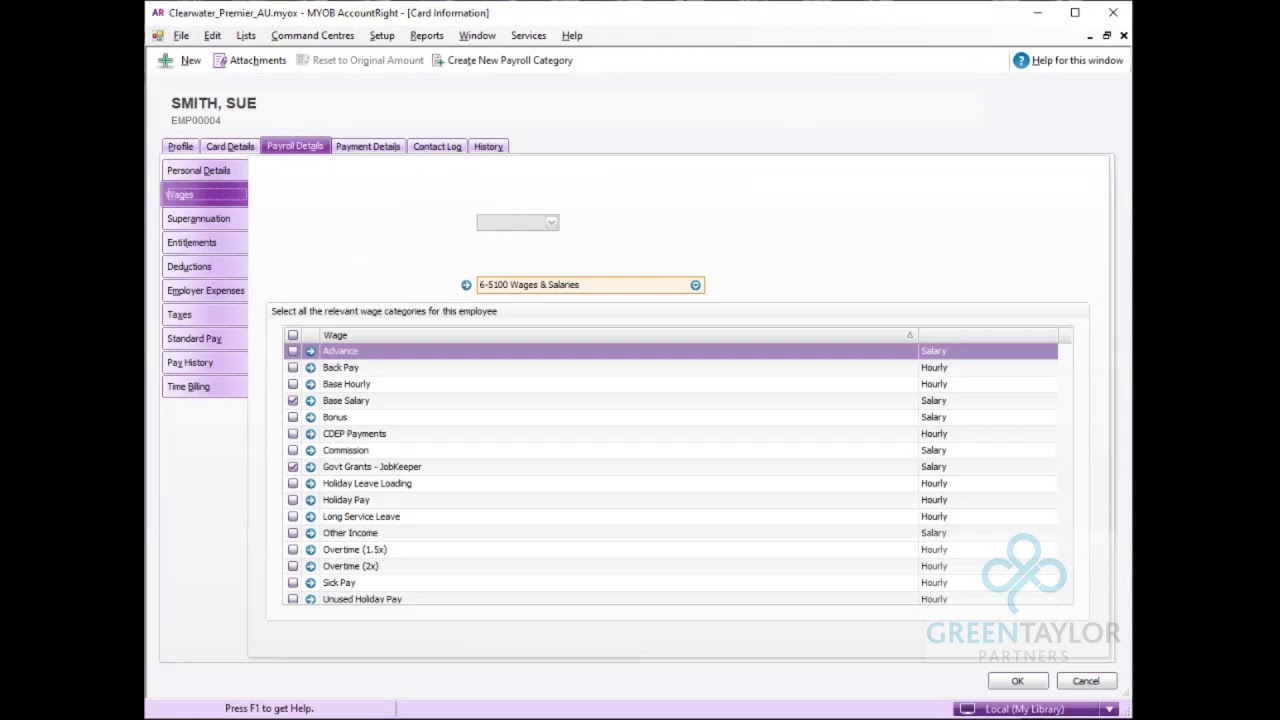
Task: Tick the Sick Pay checkbox
Action: coord(293,583)
